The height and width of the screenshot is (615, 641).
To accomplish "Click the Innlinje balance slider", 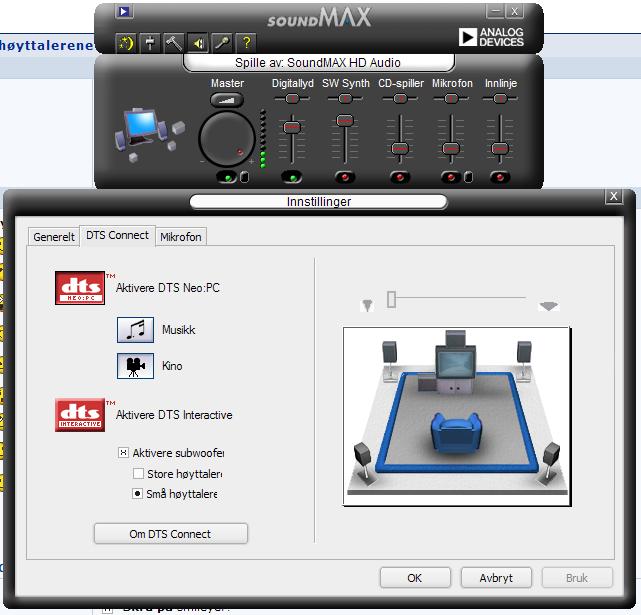I will coord(500,99).
